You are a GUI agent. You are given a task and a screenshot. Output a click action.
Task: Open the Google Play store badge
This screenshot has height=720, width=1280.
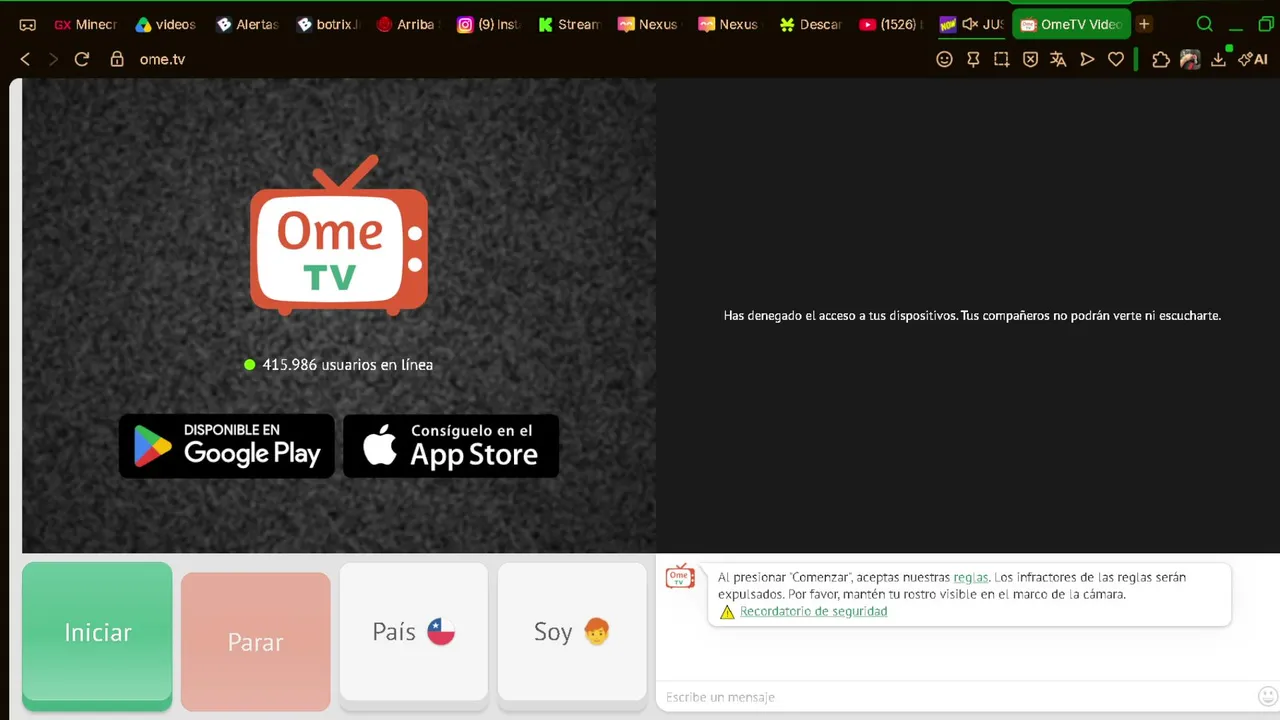pyautogui.click(x=227, y=446)
